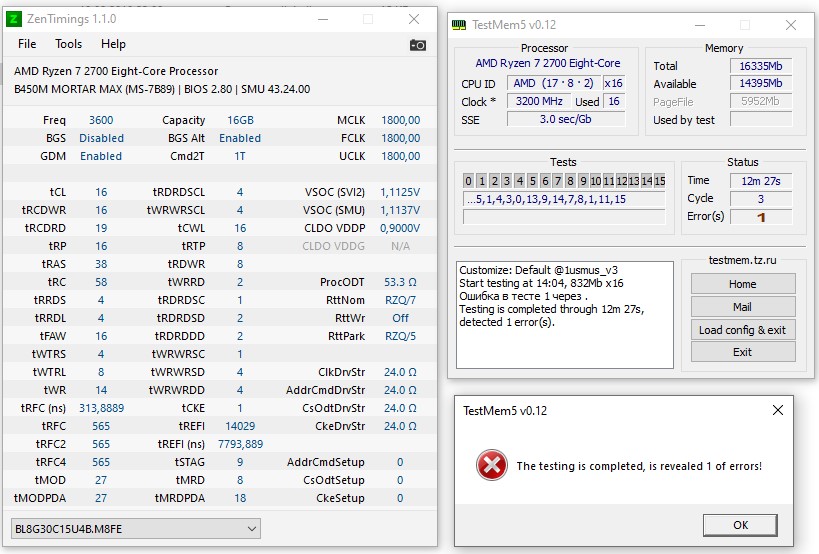Viewport: 819px width, 554px height.
Task: Open the File menu in ZenTimings
Action: pyautogui.click(x=27, y=44)
